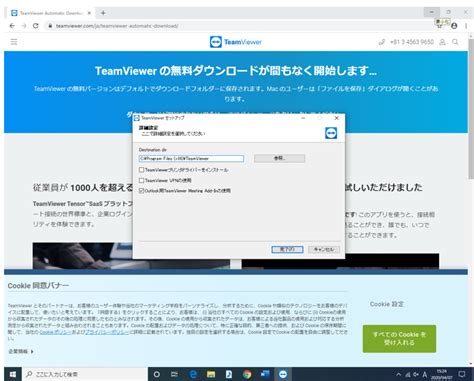Click the browser forward arrow
The width and height of the screenshot is (474, 381).
(x=24, y=26)
